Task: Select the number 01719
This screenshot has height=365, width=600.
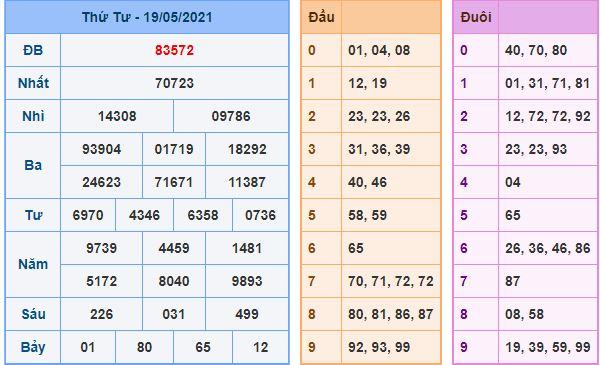Action: (x=174, y=149)
